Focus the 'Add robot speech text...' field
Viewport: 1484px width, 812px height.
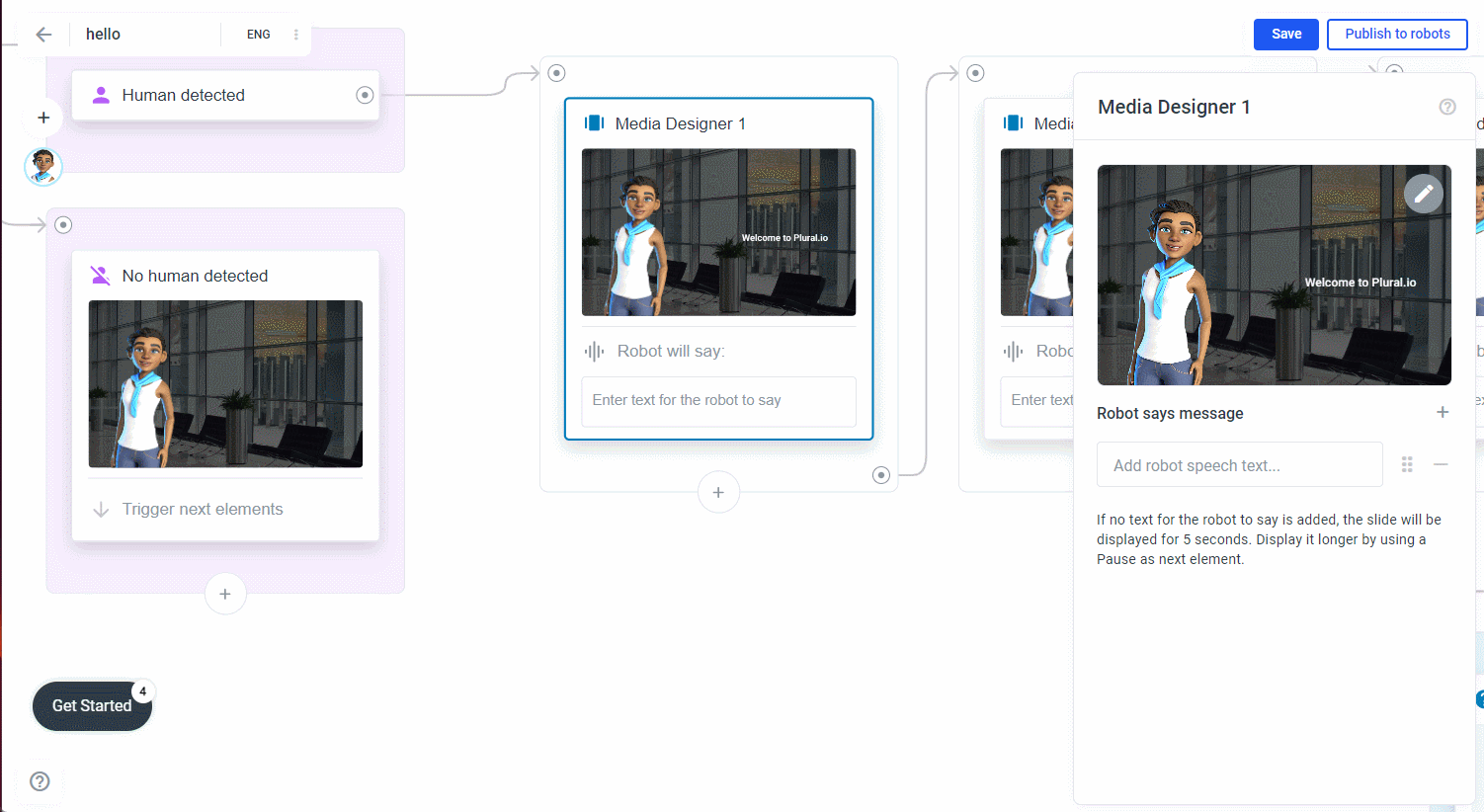pyautogui.click(x=1239, y=464)
